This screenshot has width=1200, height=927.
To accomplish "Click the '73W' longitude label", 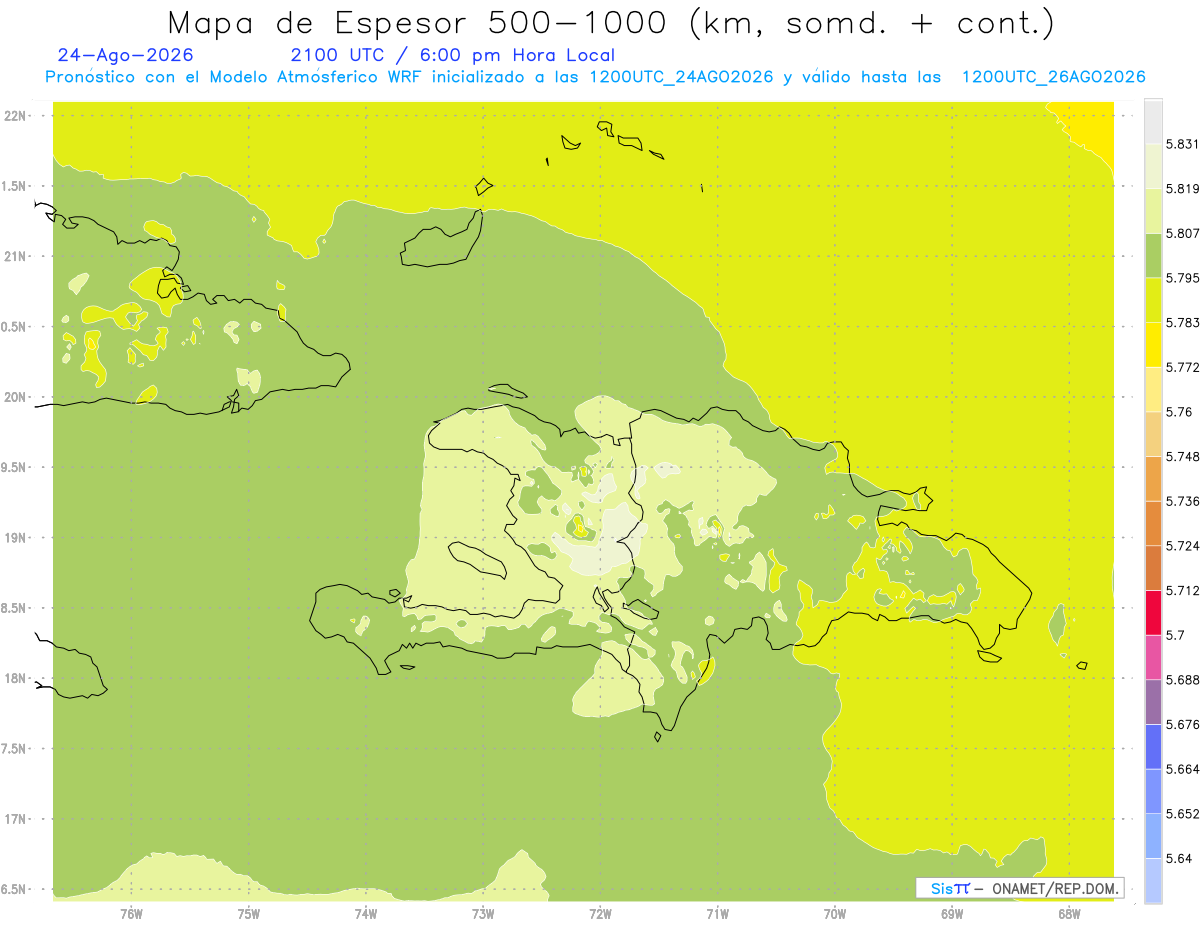I will [x=483, y=912].
